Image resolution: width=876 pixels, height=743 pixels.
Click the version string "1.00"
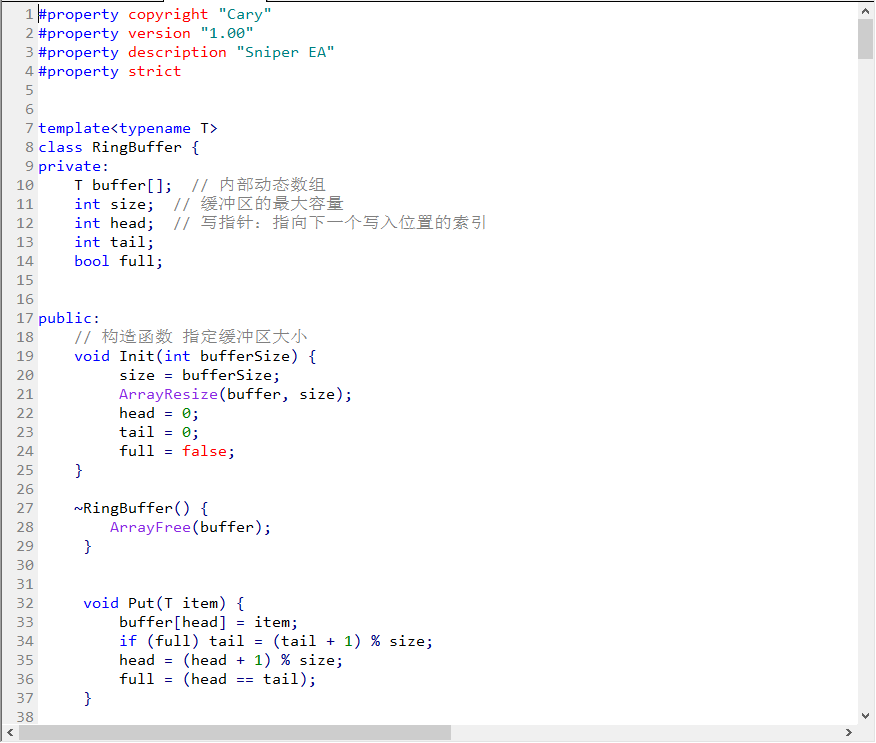(227, 34)
